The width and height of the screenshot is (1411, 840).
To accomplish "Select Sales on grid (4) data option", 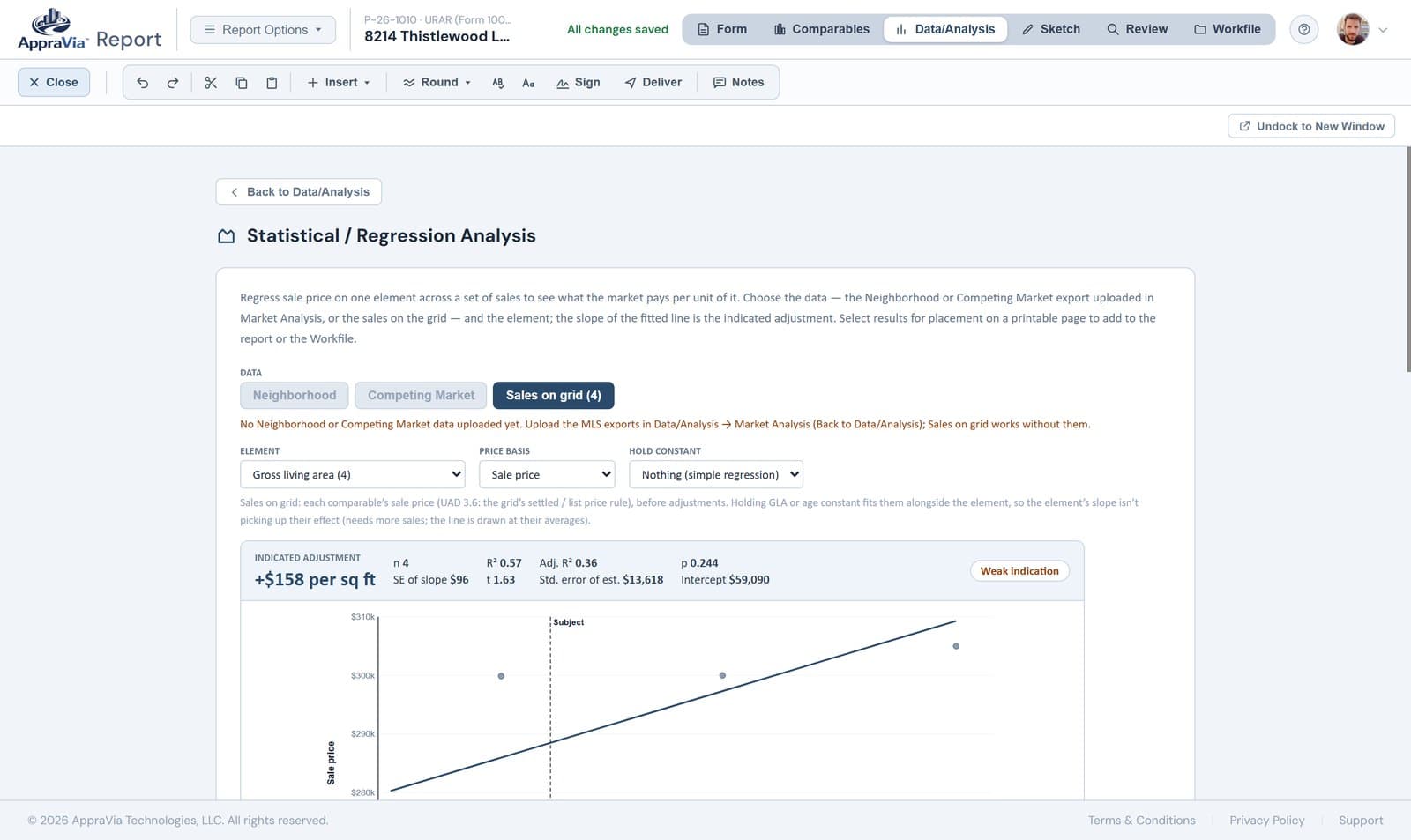I will [554, 395].
